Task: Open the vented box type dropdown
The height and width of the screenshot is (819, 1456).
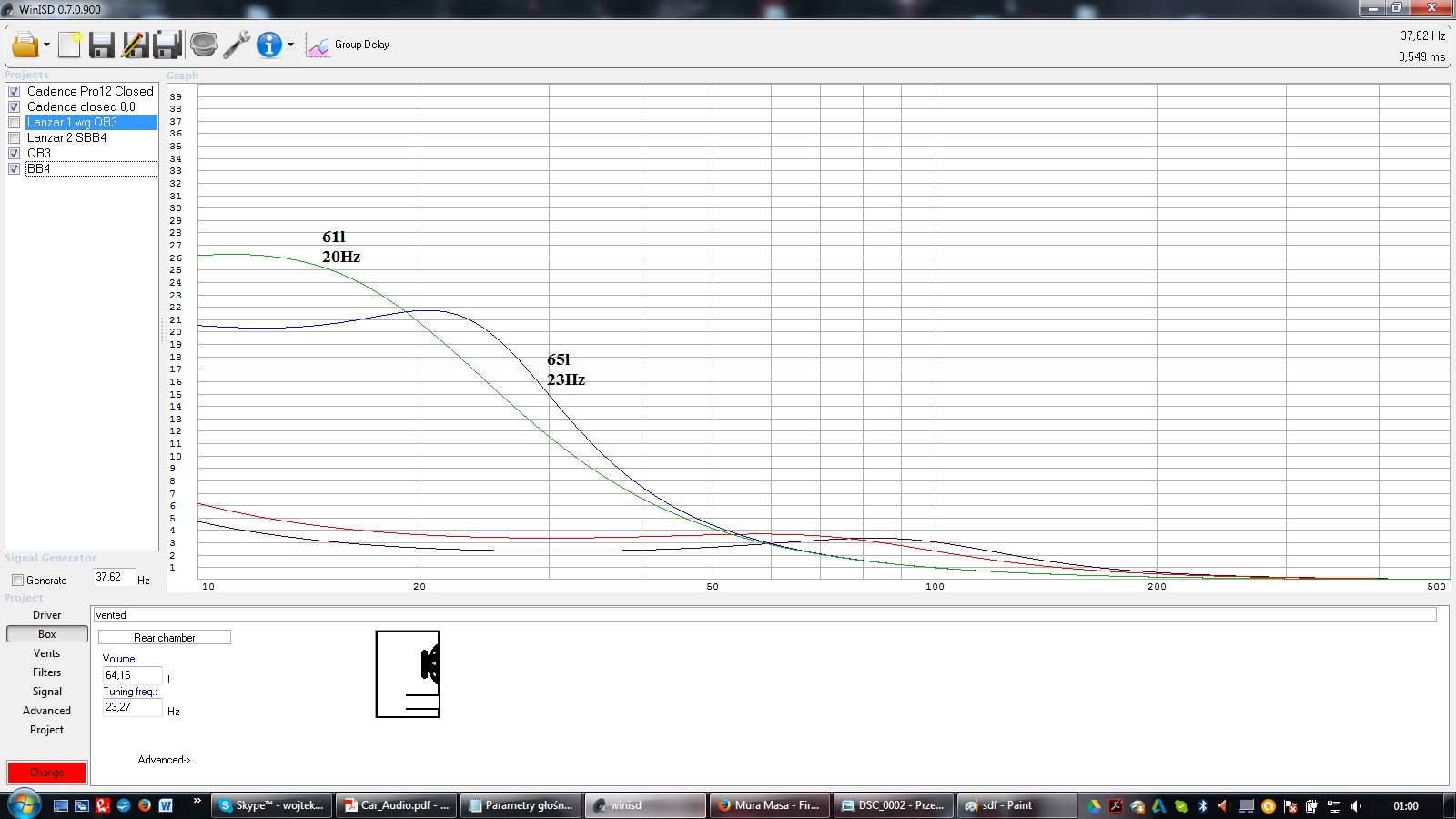Action: click(764, 615)
